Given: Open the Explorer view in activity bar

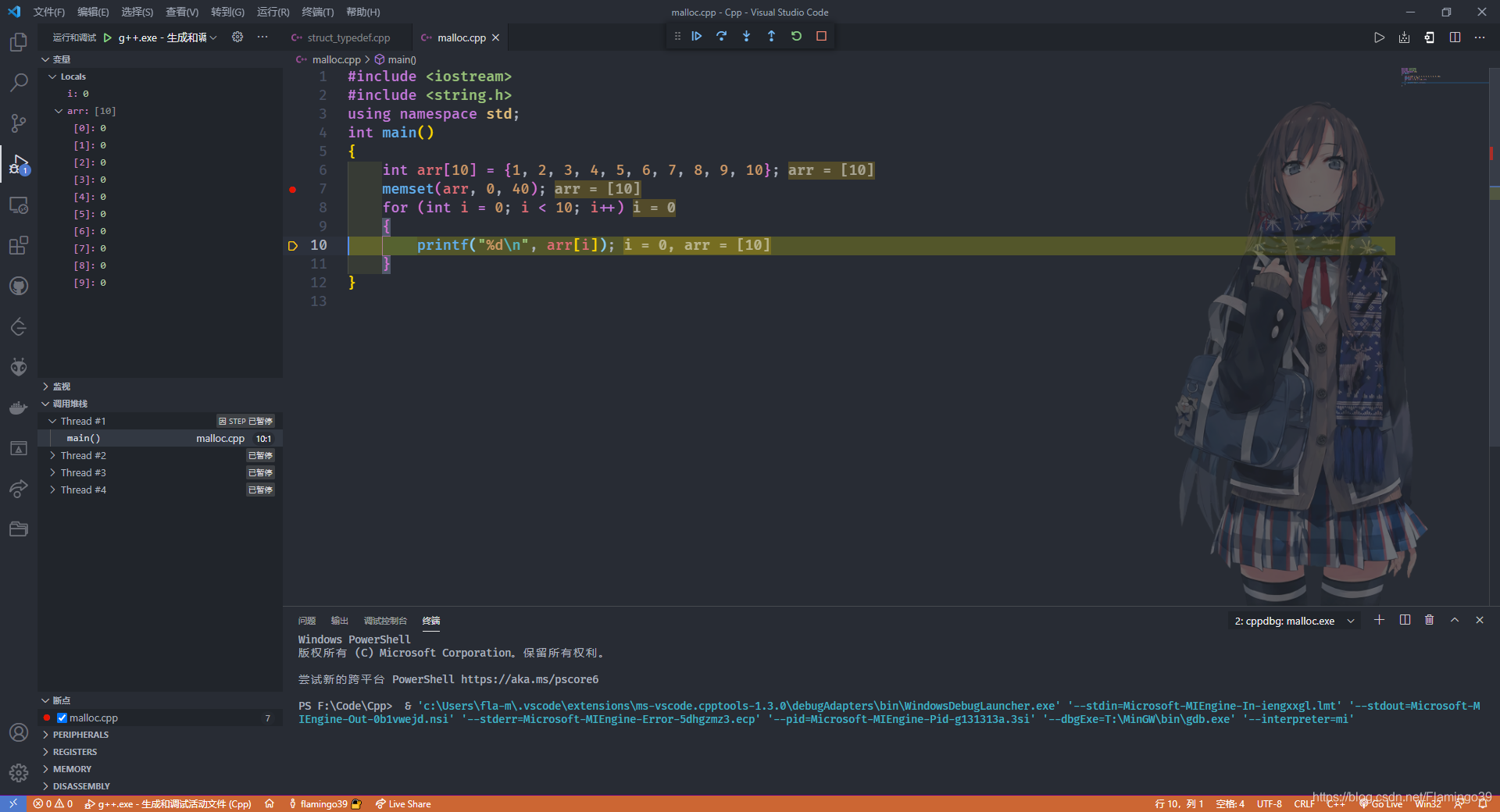Looking at the screenshot, I should point(19,42).
